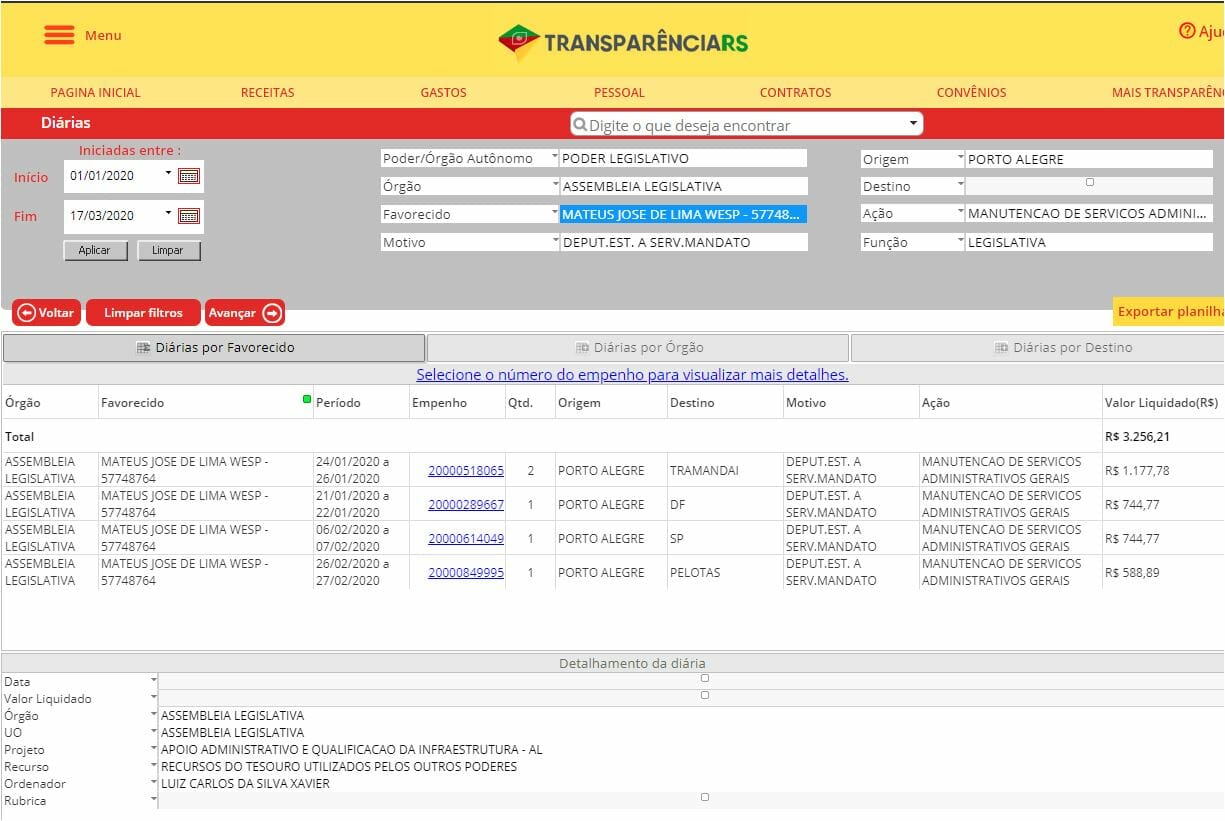Open the Fim date calendar icon
The width and height of the screenshot is (1225, 821).
[x=189, y=216]
